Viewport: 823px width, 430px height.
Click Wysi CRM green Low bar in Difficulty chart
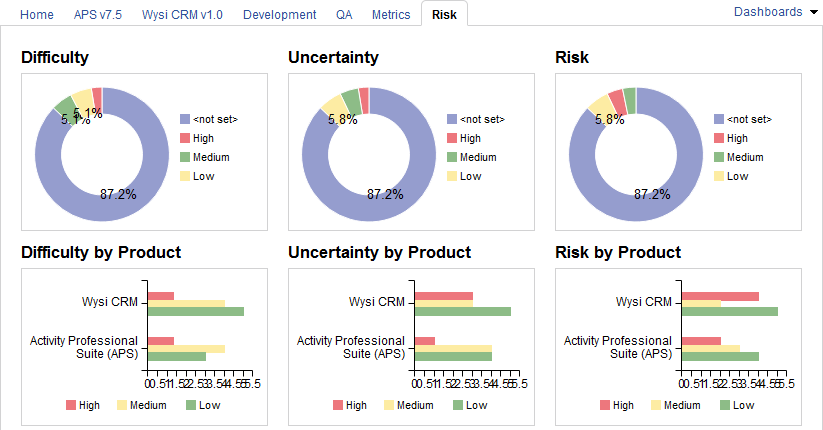point(195,312)
